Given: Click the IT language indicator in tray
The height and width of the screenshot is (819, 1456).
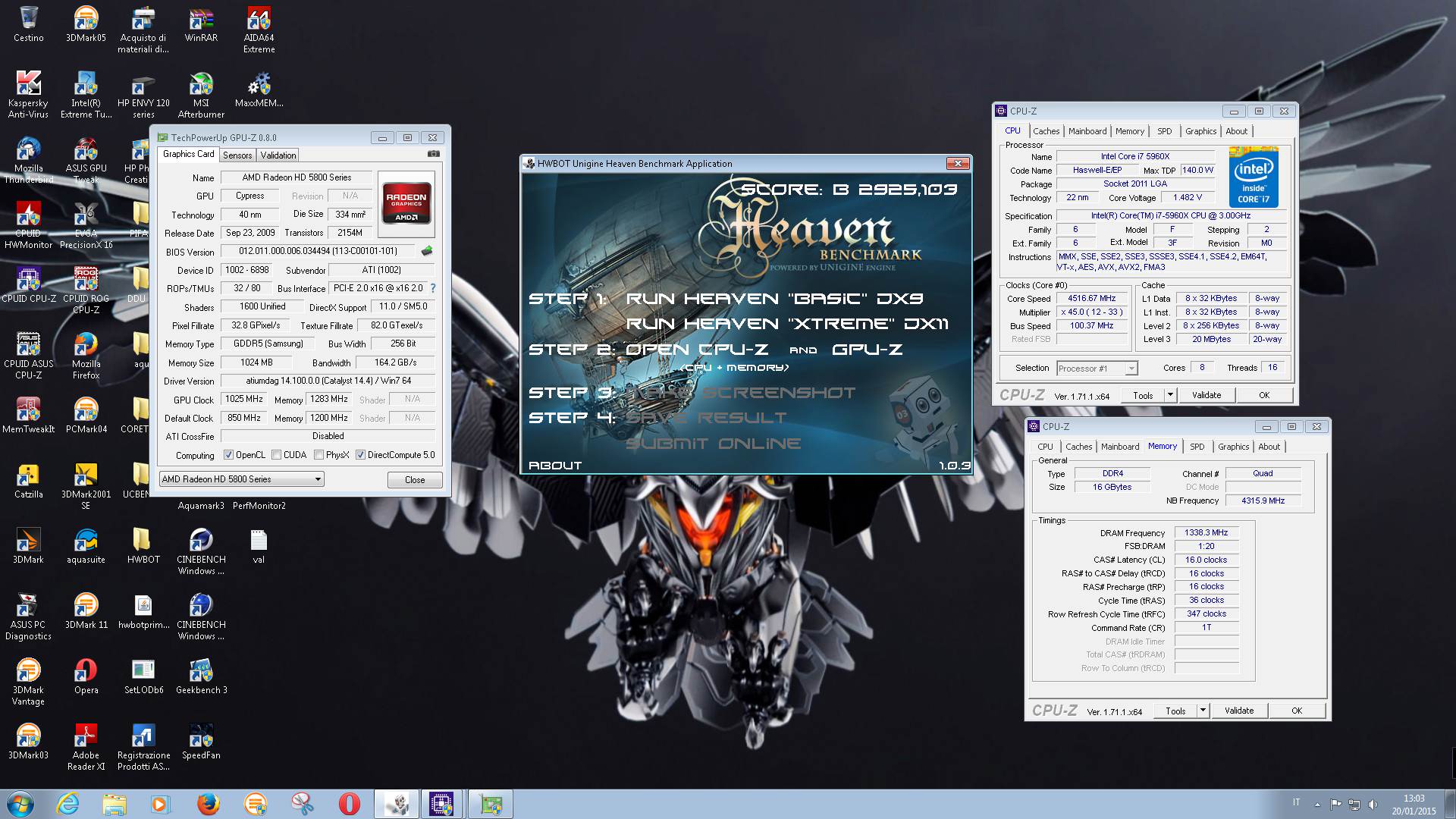Looking at the screenshot, I should tap(1296, 802).
